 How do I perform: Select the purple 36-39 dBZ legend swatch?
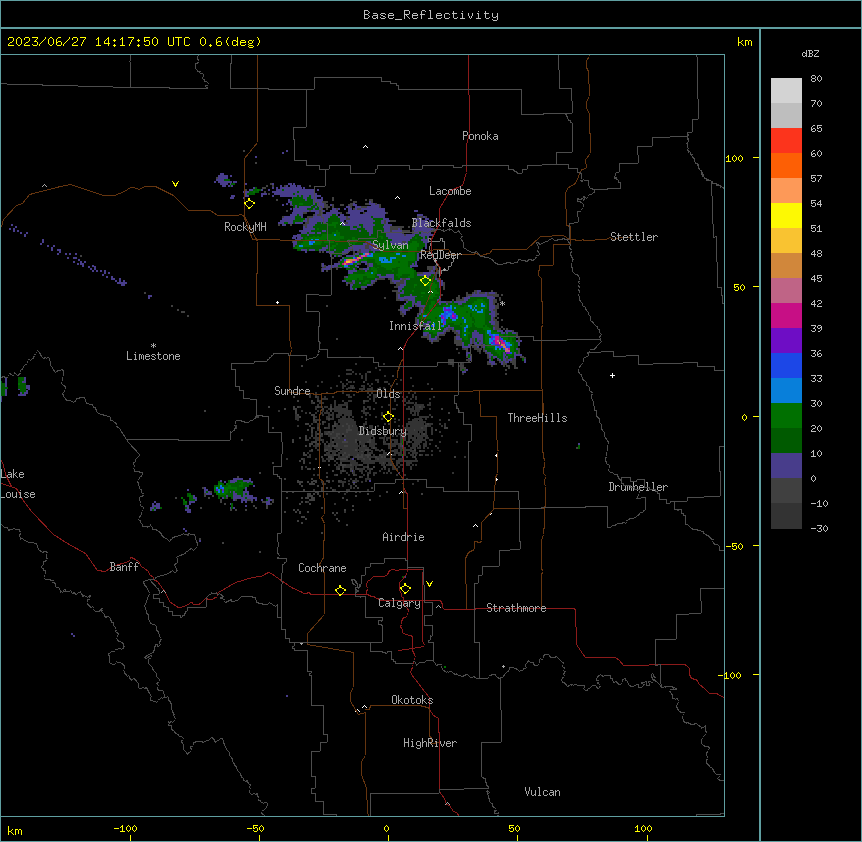786,340
